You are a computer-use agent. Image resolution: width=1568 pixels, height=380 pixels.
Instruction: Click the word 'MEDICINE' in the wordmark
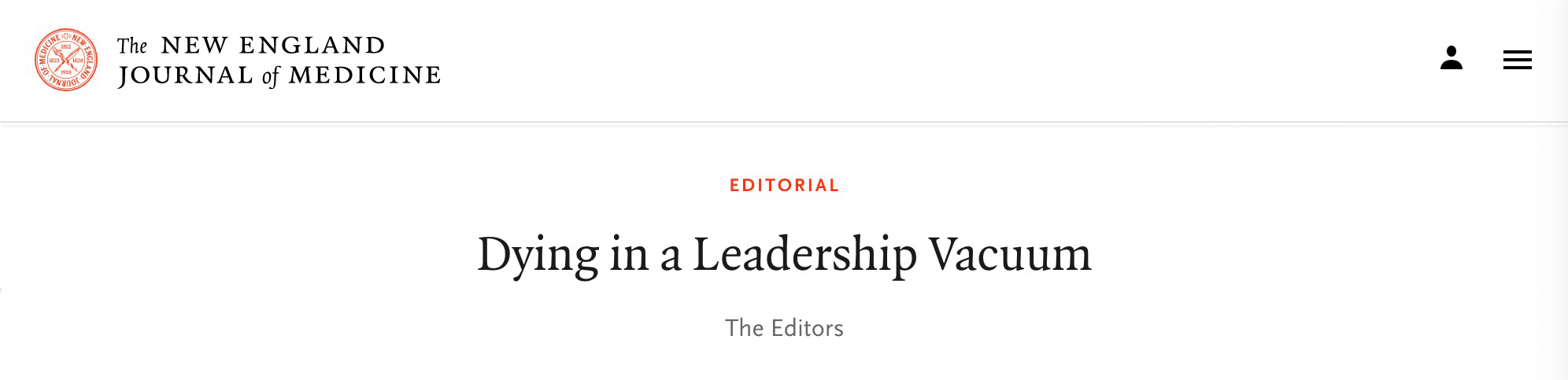click(x=364, y=76)
